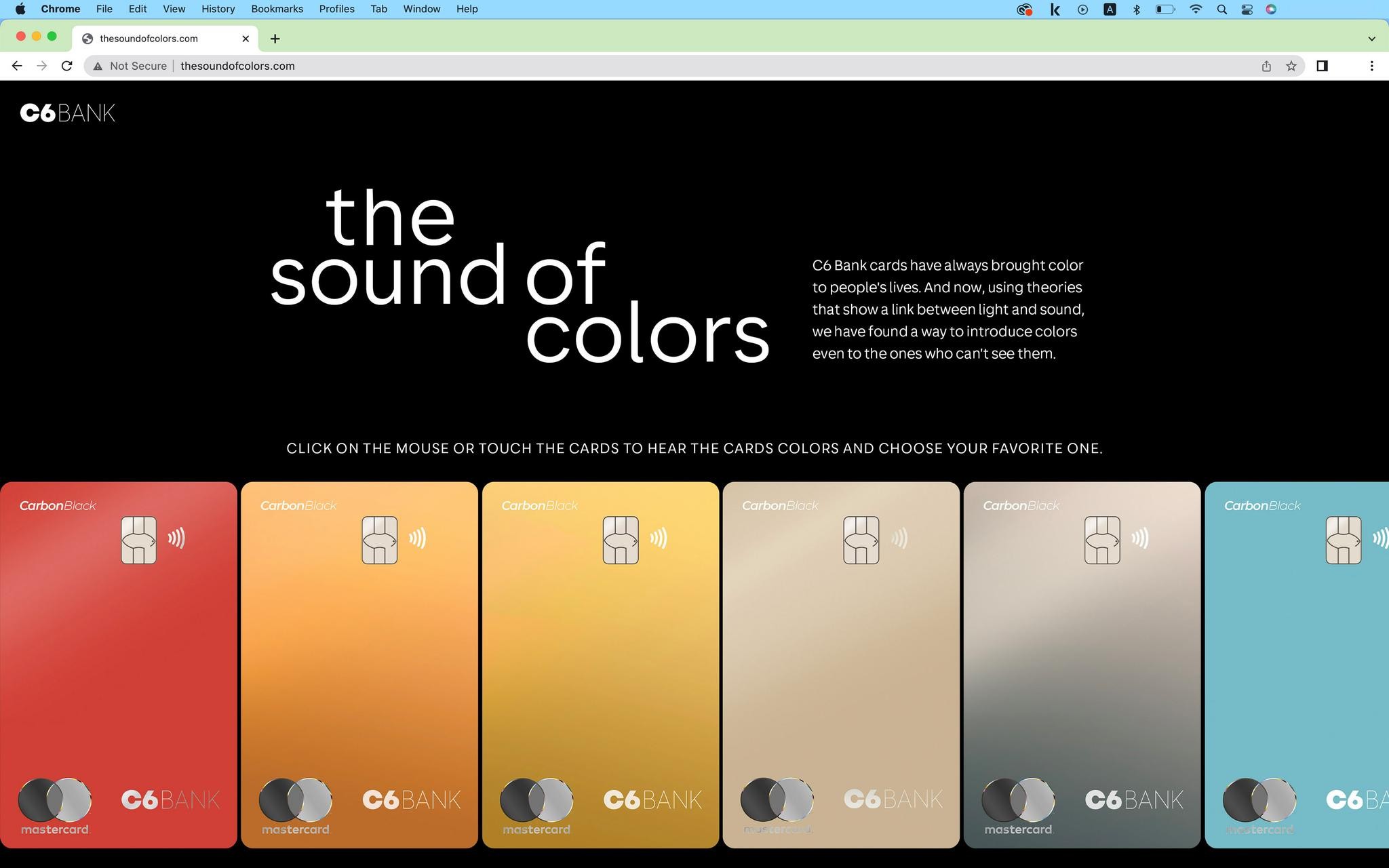
Task: Expand the tab search chevron
Action: tap(1371, 39)
